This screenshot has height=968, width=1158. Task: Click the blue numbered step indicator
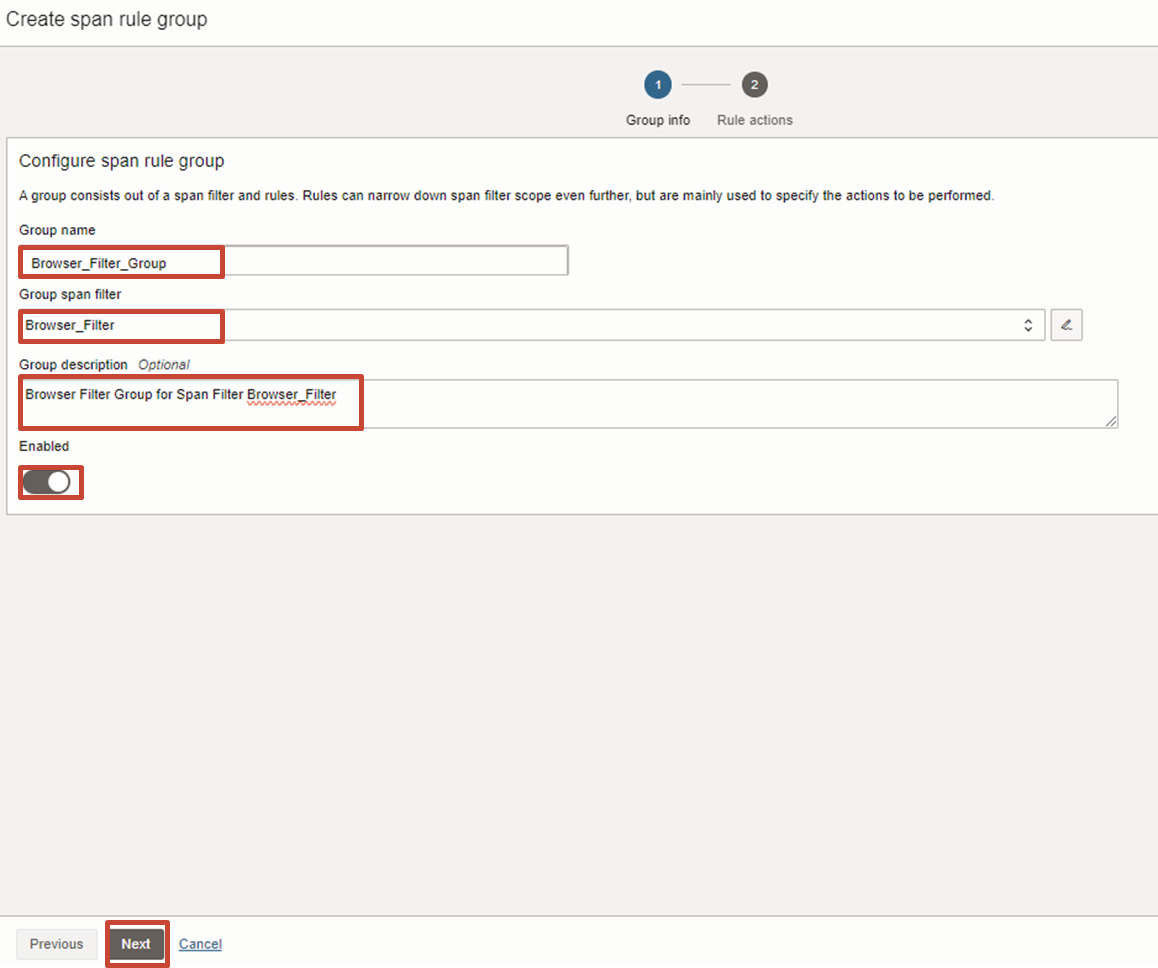657,84
